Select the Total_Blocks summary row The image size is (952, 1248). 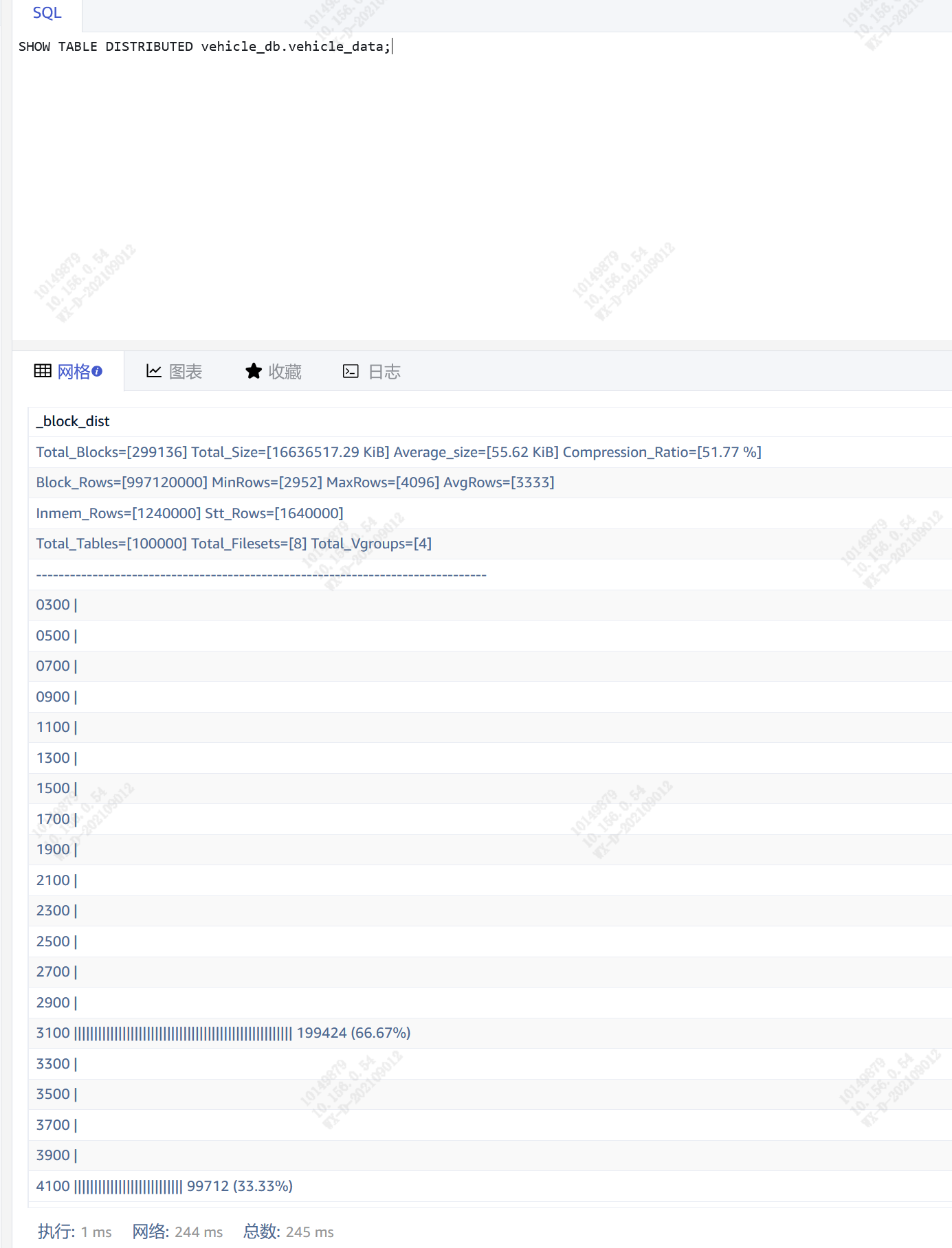click(x=398, y=452)
